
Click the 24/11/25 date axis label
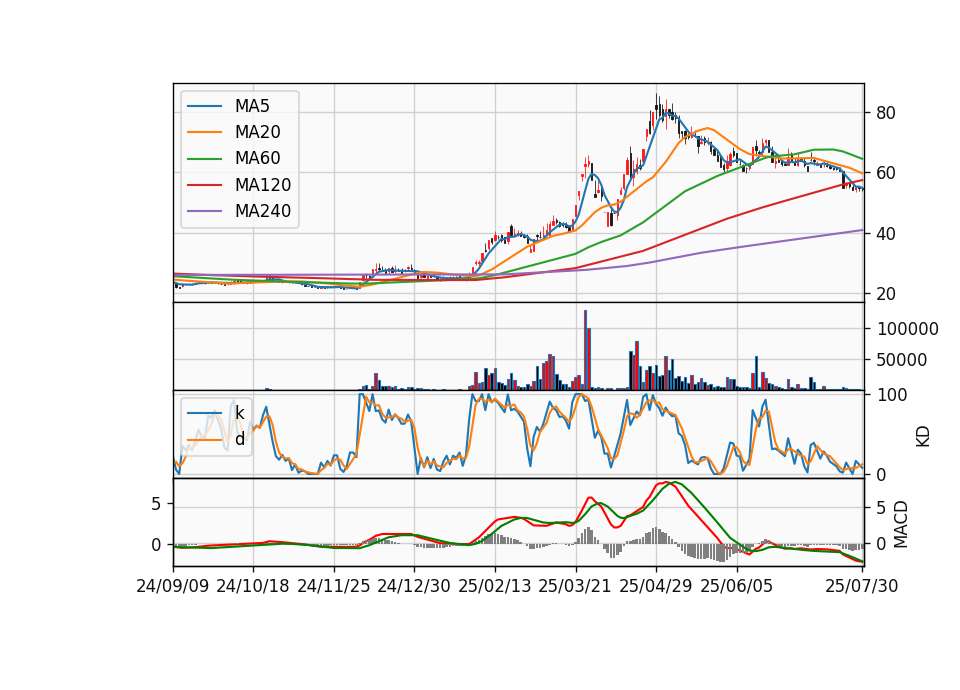point(334,587)
